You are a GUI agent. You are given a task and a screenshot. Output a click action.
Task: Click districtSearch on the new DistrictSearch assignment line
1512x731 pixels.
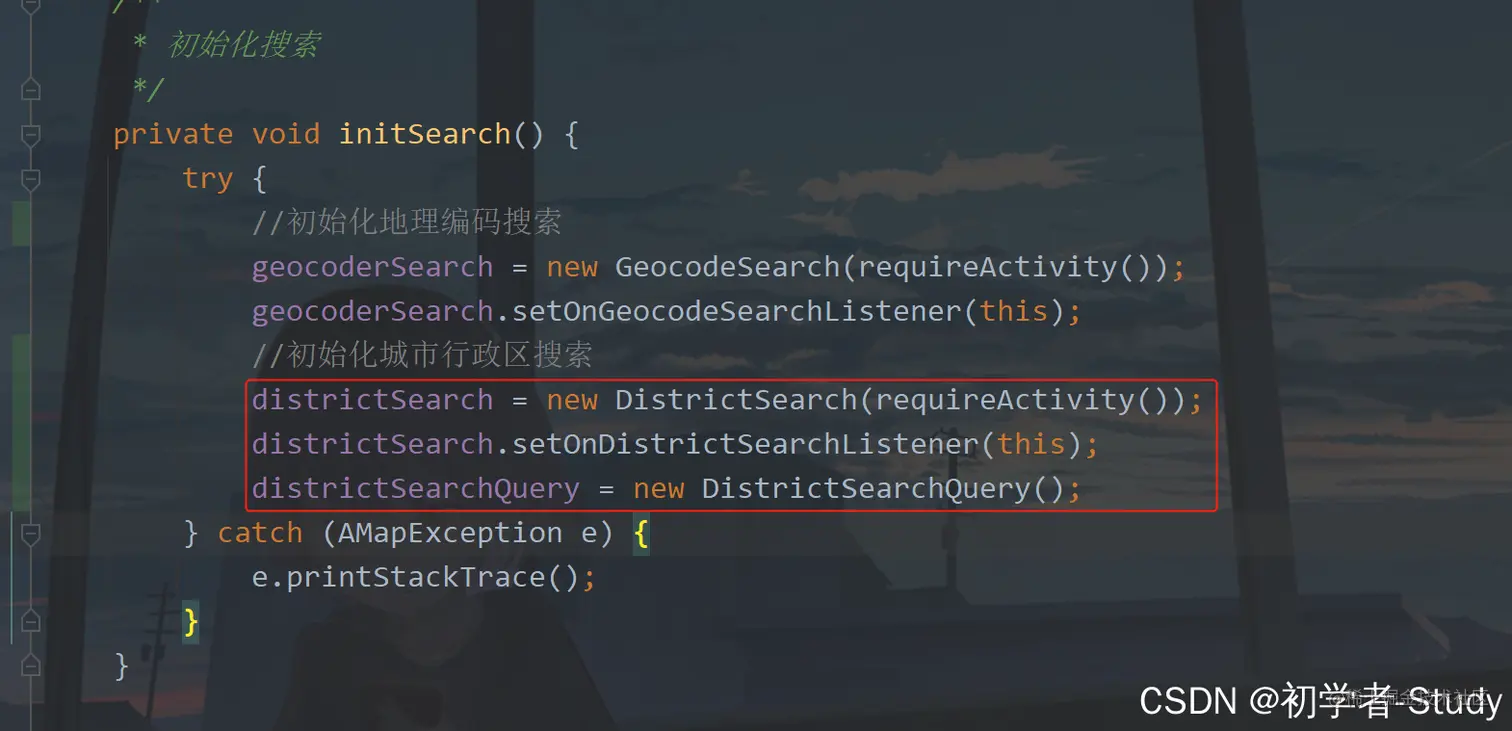(372, 400)
